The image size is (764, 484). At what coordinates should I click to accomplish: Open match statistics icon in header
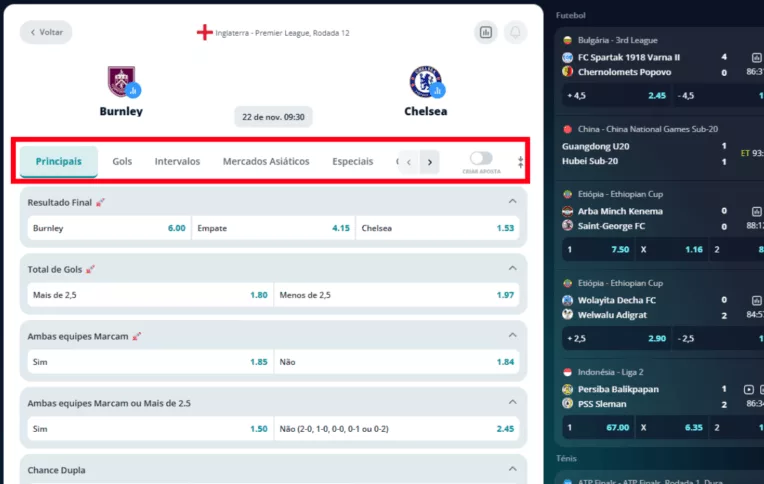point(486,32)
